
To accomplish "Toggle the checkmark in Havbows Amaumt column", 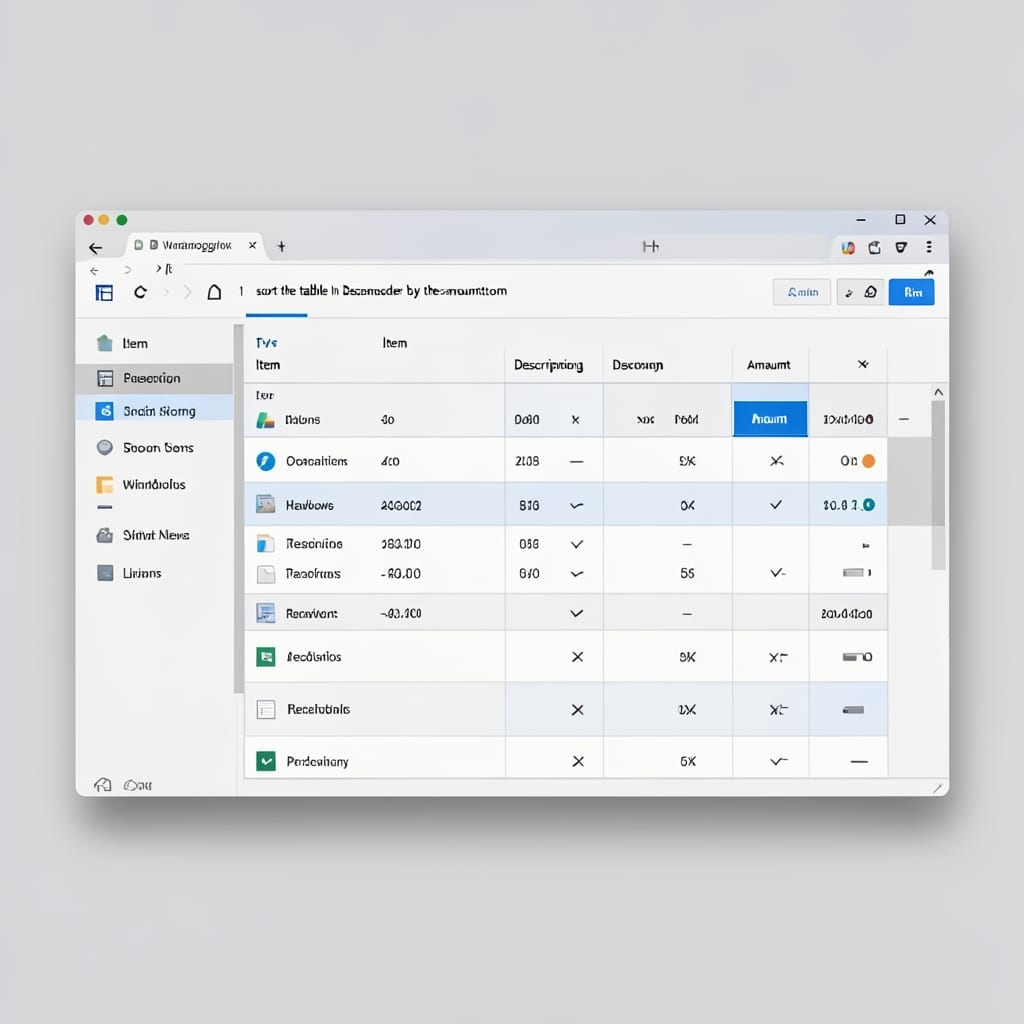I will (x=776, y=505).
